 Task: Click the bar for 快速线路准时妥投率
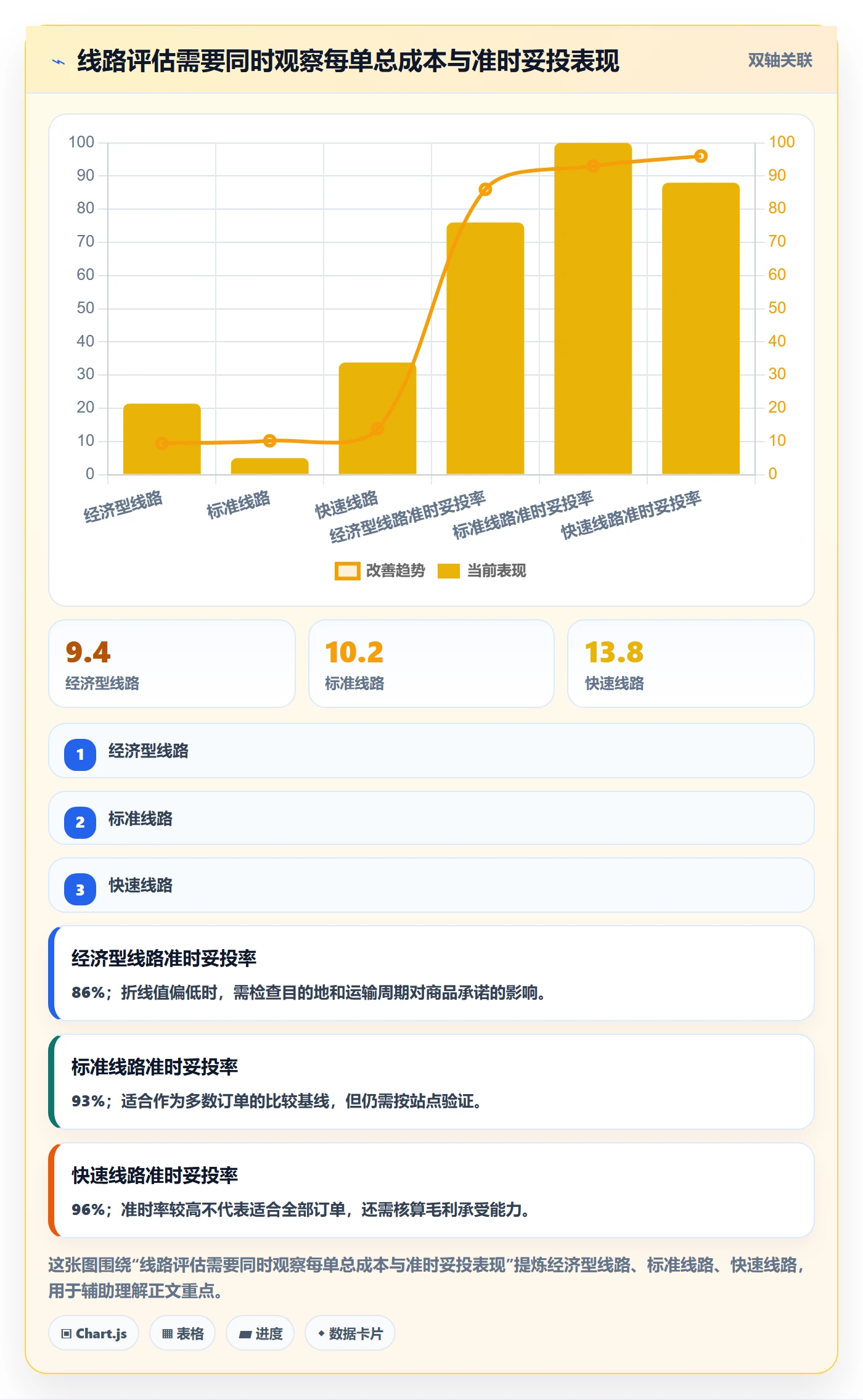701,328
